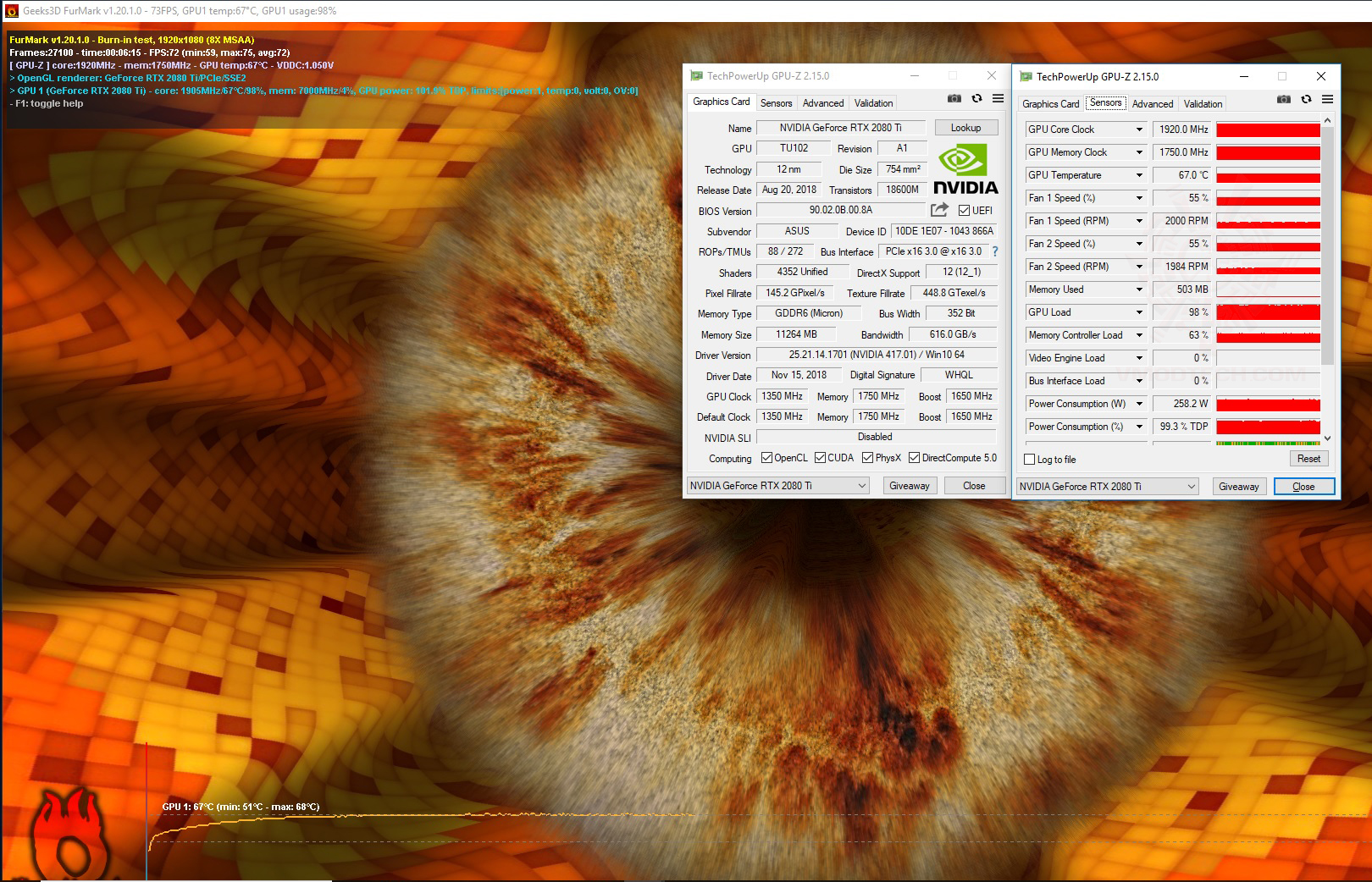The height and width of the screenshot is (882, 1372).
Task: Open the Power Consumption (W) sensor dropdown
Action: pyautogui.click(x=1139, y=404)
